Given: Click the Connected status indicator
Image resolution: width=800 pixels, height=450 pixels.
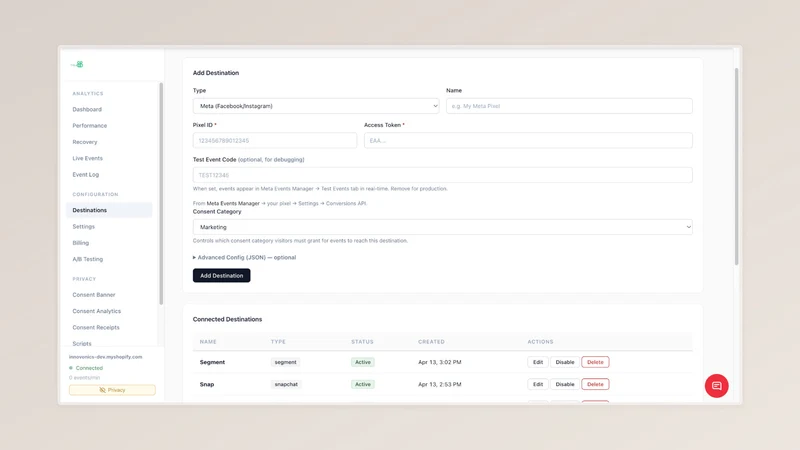Looking at the screenshot, I should click(86, 368).
